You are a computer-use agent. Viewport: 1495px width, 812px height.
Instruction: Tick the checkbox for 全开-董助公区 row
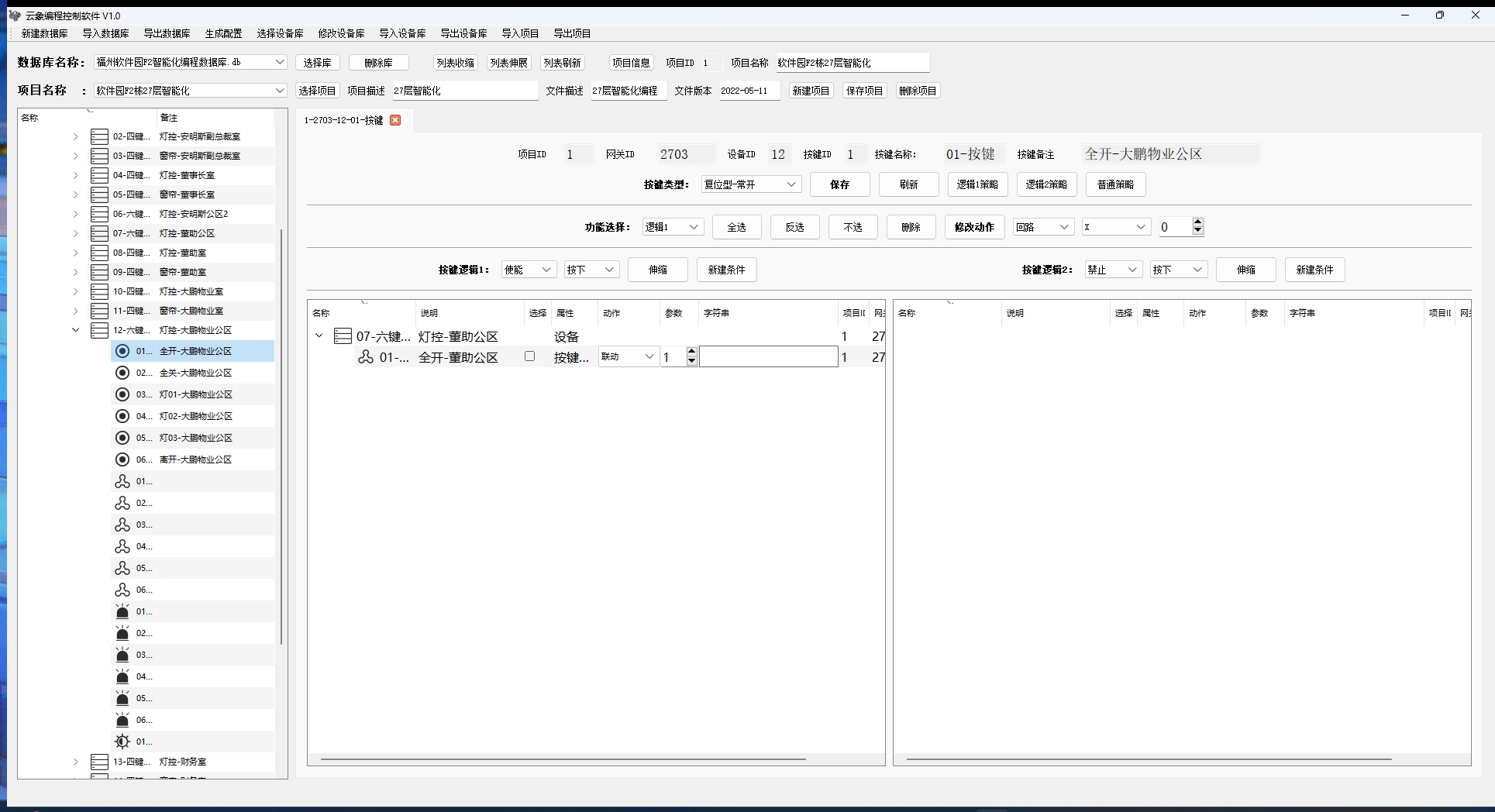coord(529,356)
